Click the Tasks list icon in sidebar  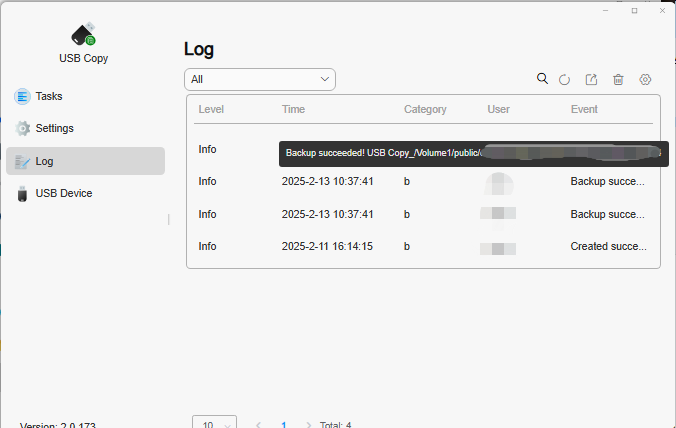[22, 96]
